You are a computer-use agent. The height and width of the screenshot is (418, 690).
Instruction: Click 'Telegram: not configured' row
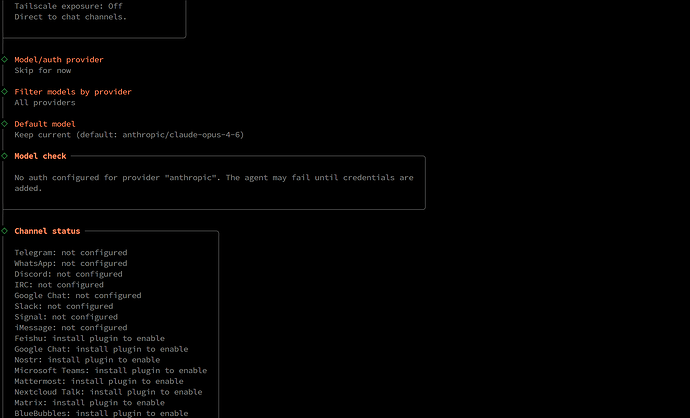(71, 253)
